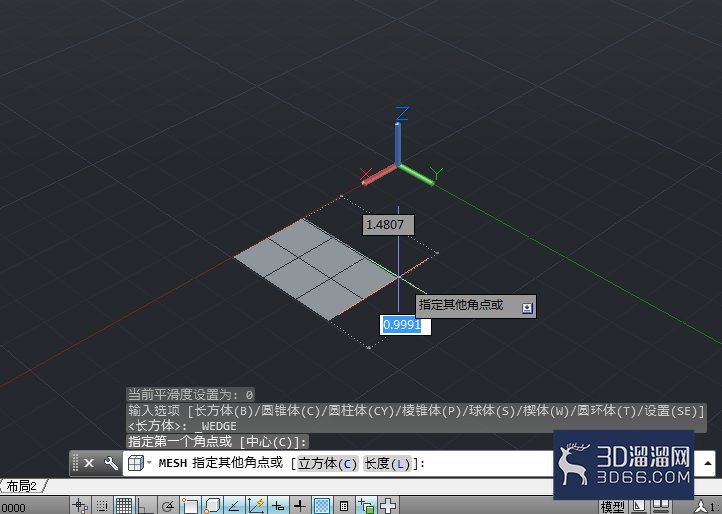Screen dimensions: 722x514
Task: Switch to 布局2 layout tab
Action: click(x=21, y=486)
